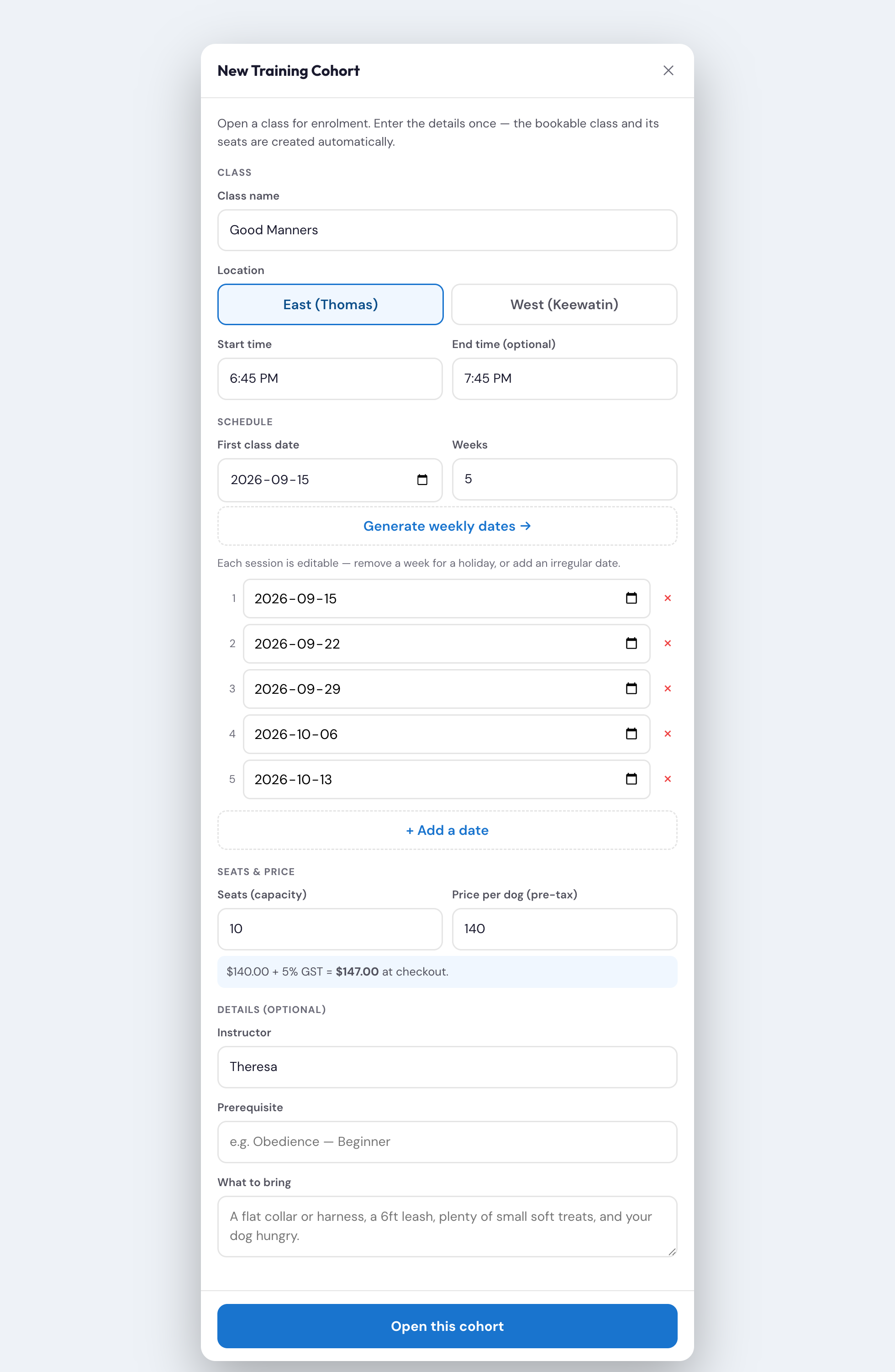Grab the textarea resize handle
Screen dimensions: 895x1372
click(672, 1251)
